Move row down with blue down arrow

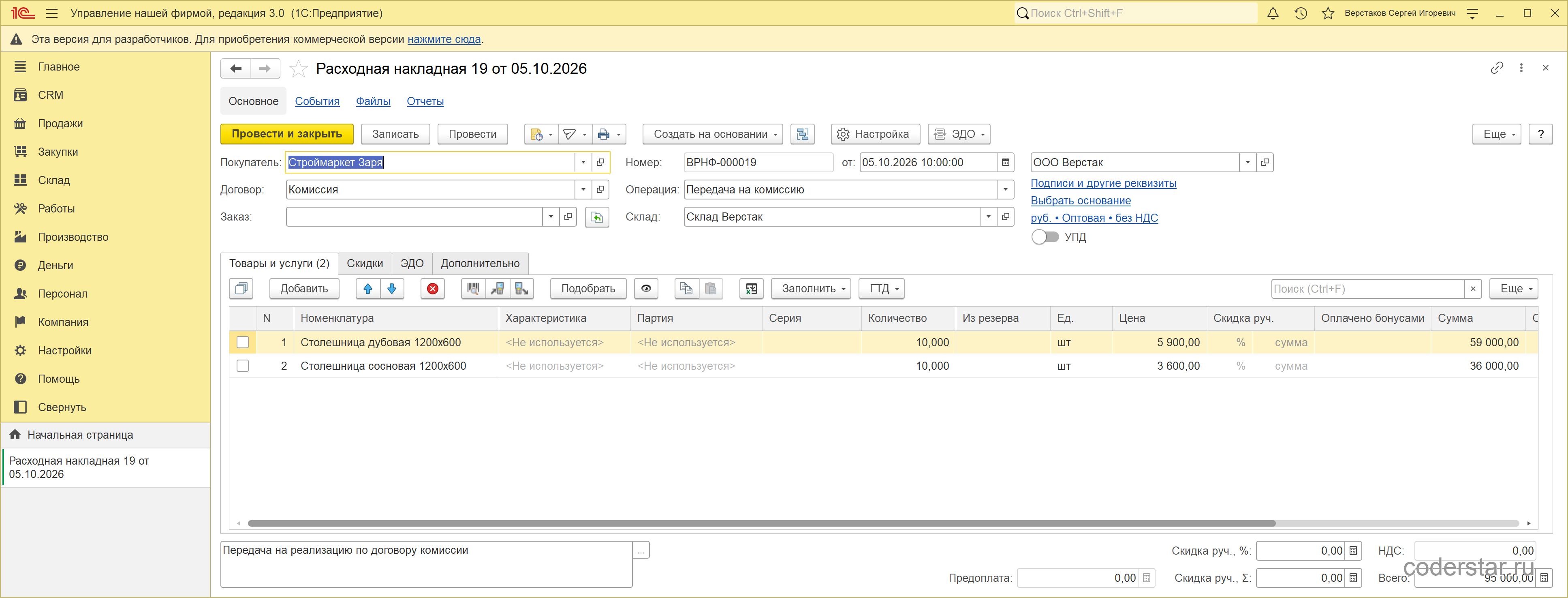tap(392, 289)
